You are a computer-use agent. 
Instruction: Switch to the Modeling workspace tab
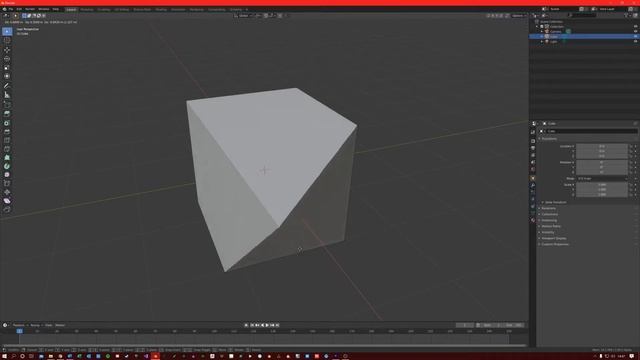[x=87, y=9]
